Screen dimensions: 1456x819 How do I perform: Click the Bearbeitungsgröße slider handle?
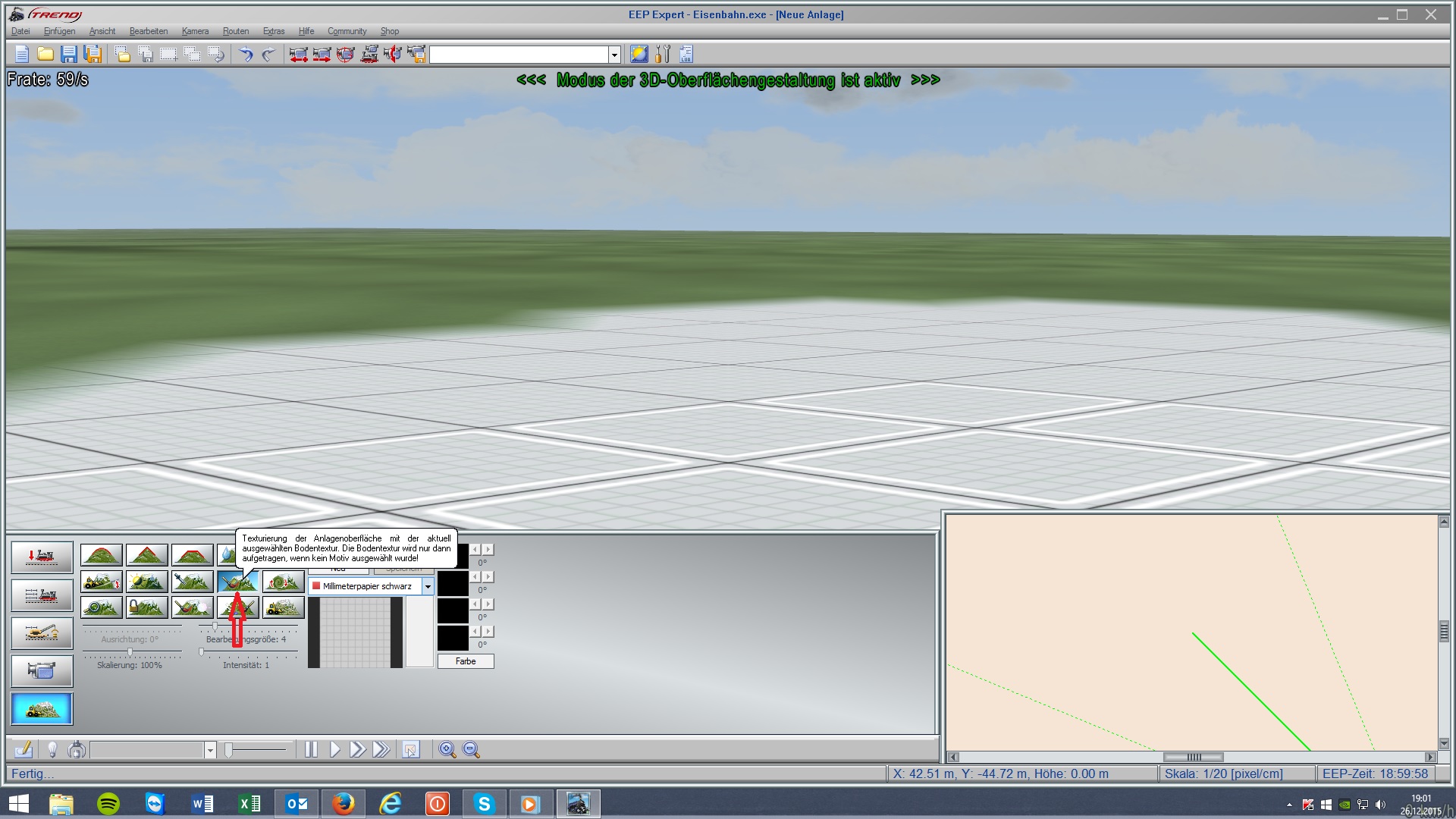[215, 626]
